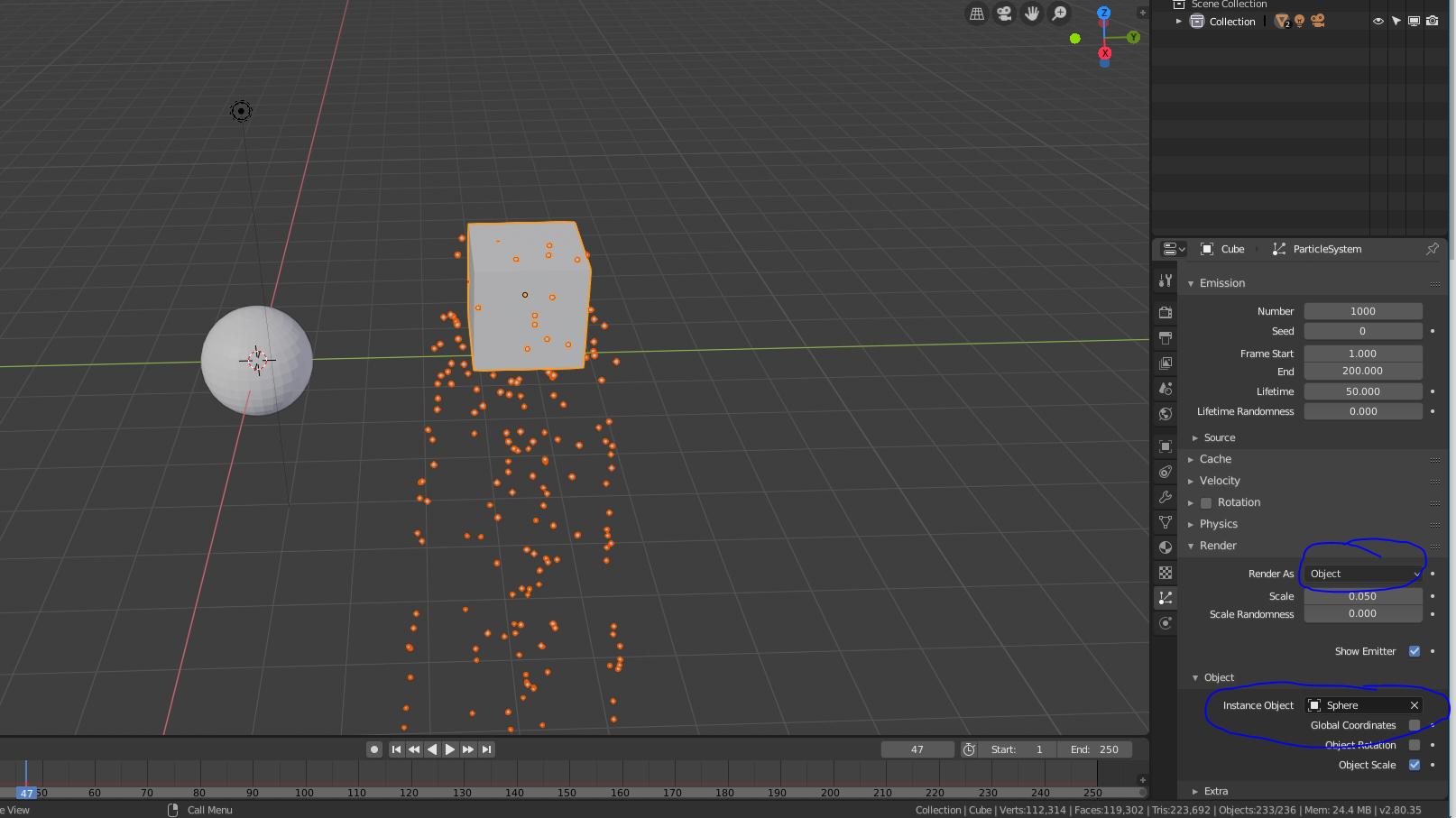
Task: Click the camera icon in Collection row
Action: 1318,21
